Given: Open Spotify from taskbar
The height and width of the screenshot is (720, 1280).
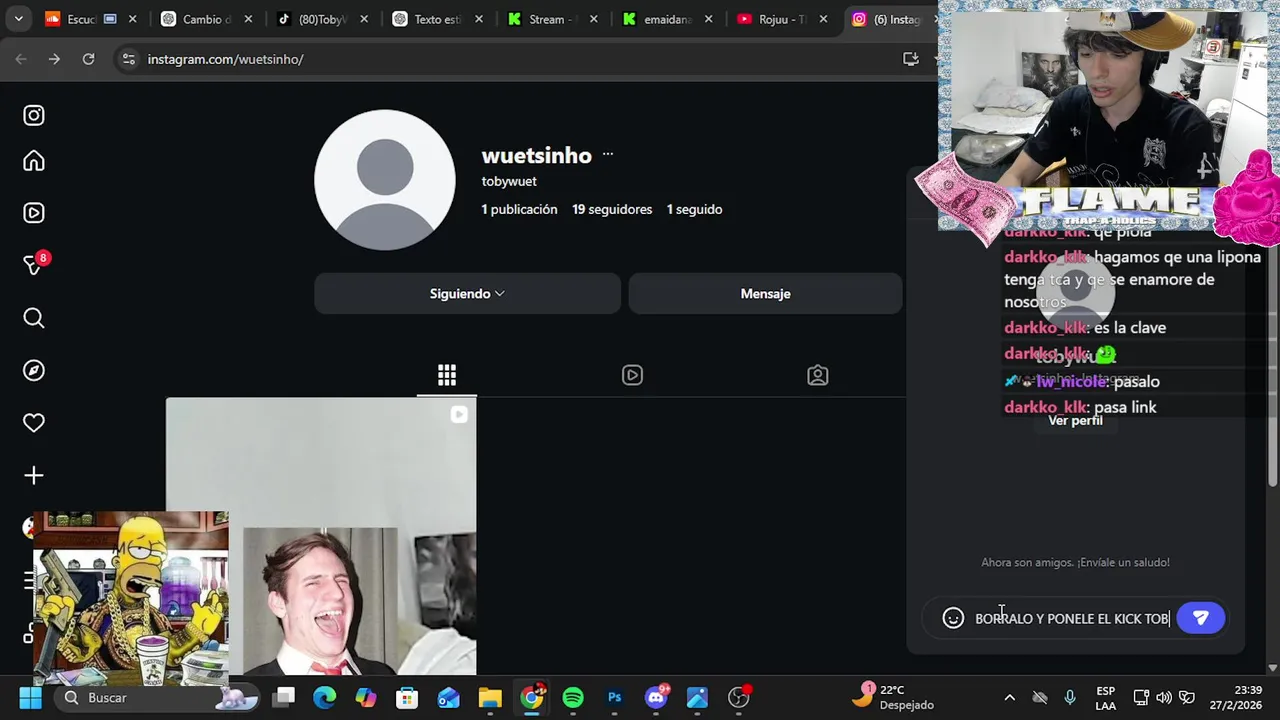Looking at the screenshot, I should 573,698.
